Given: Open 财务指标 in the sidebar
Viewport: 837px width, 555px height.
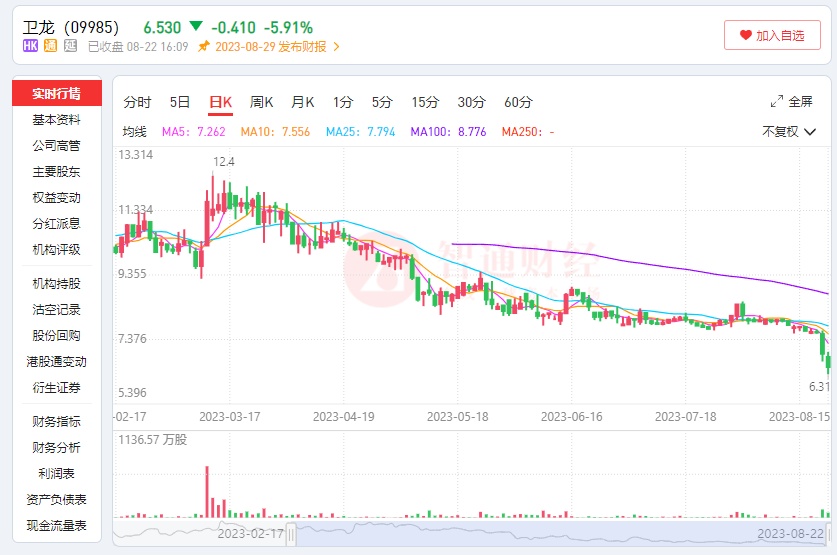Looking at the screenshot, I should pos(57,422).
